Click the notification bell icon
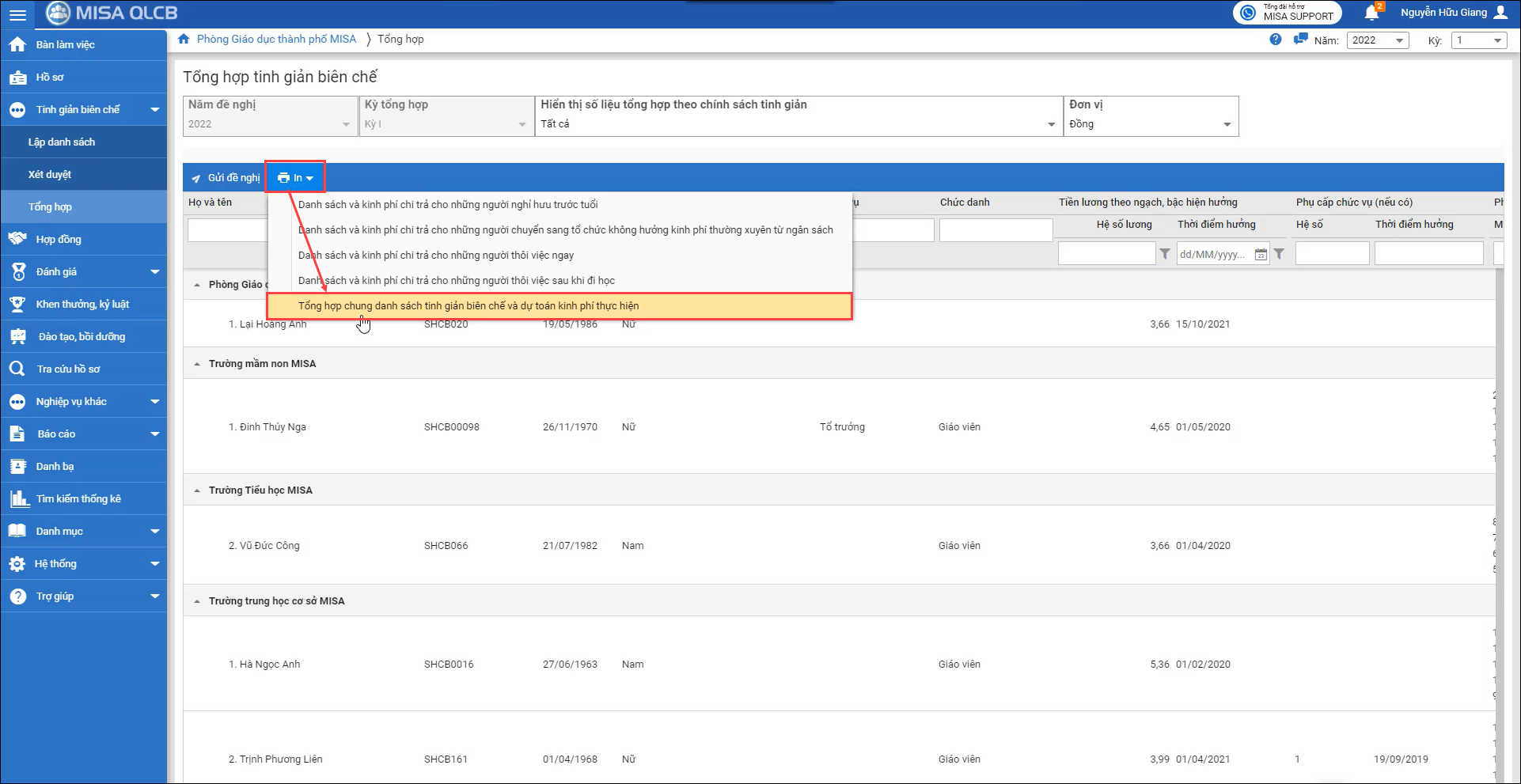This screenshot has height=784, width=1521. (x=1371, y=13)
